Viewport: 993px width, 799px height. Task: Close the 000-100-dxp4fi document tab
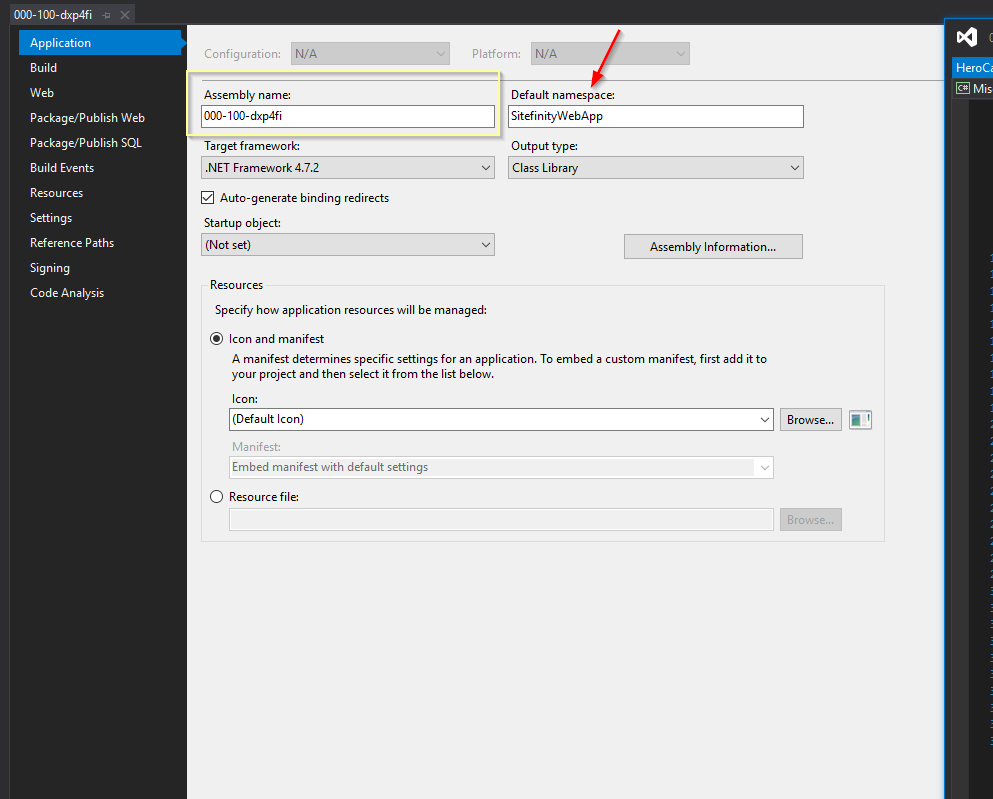(x=124, y=14)
